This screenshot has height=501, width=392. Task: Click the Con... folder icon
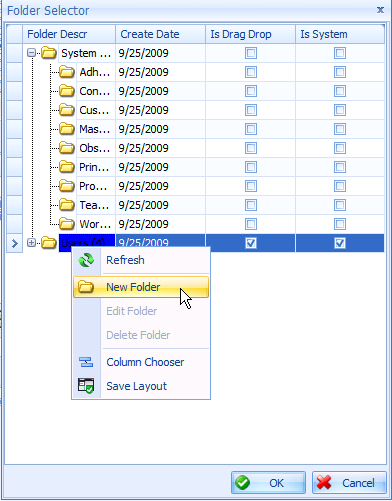67,91
